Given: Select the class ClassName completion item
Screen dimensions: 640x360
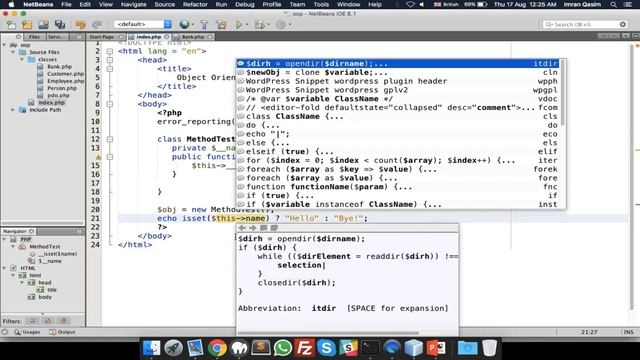Looking at the screenshot, I should click(x=398, y=116).
